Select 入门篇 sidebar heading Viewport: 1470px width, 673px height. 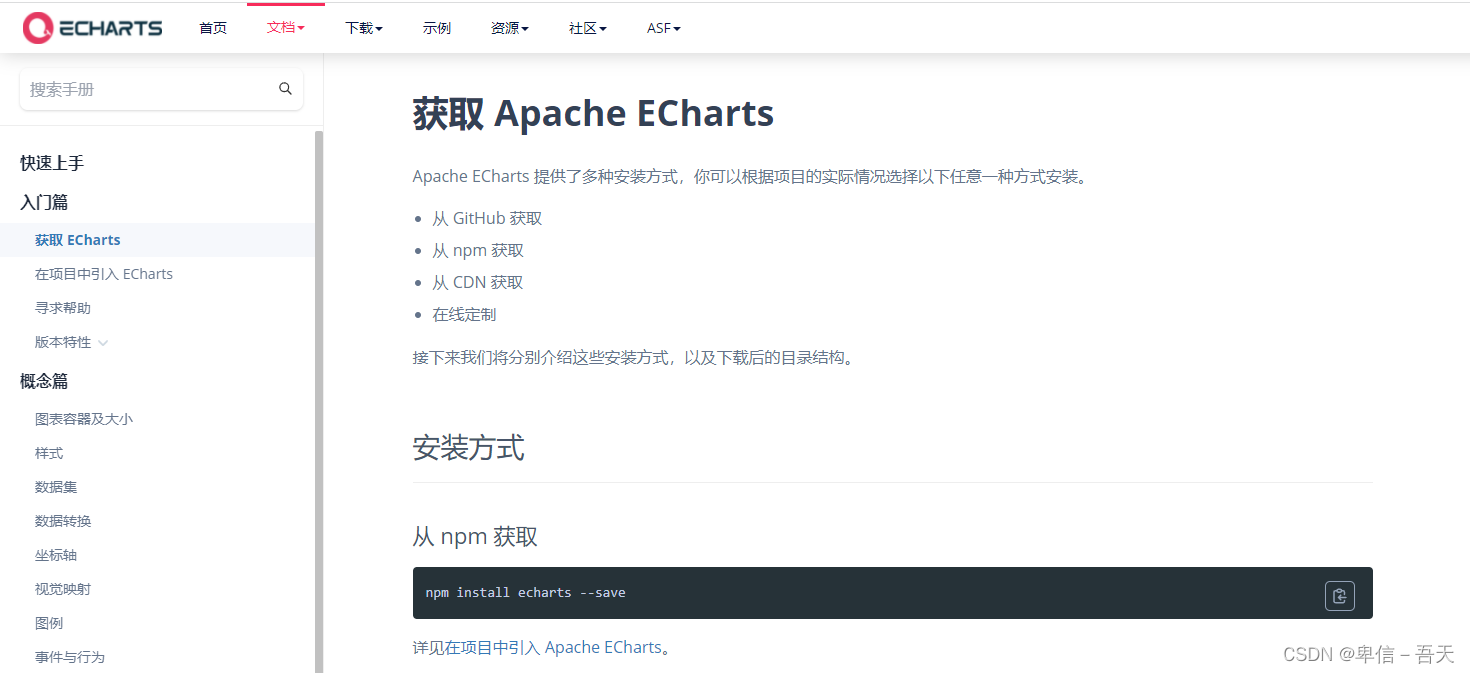coord(44,202)
